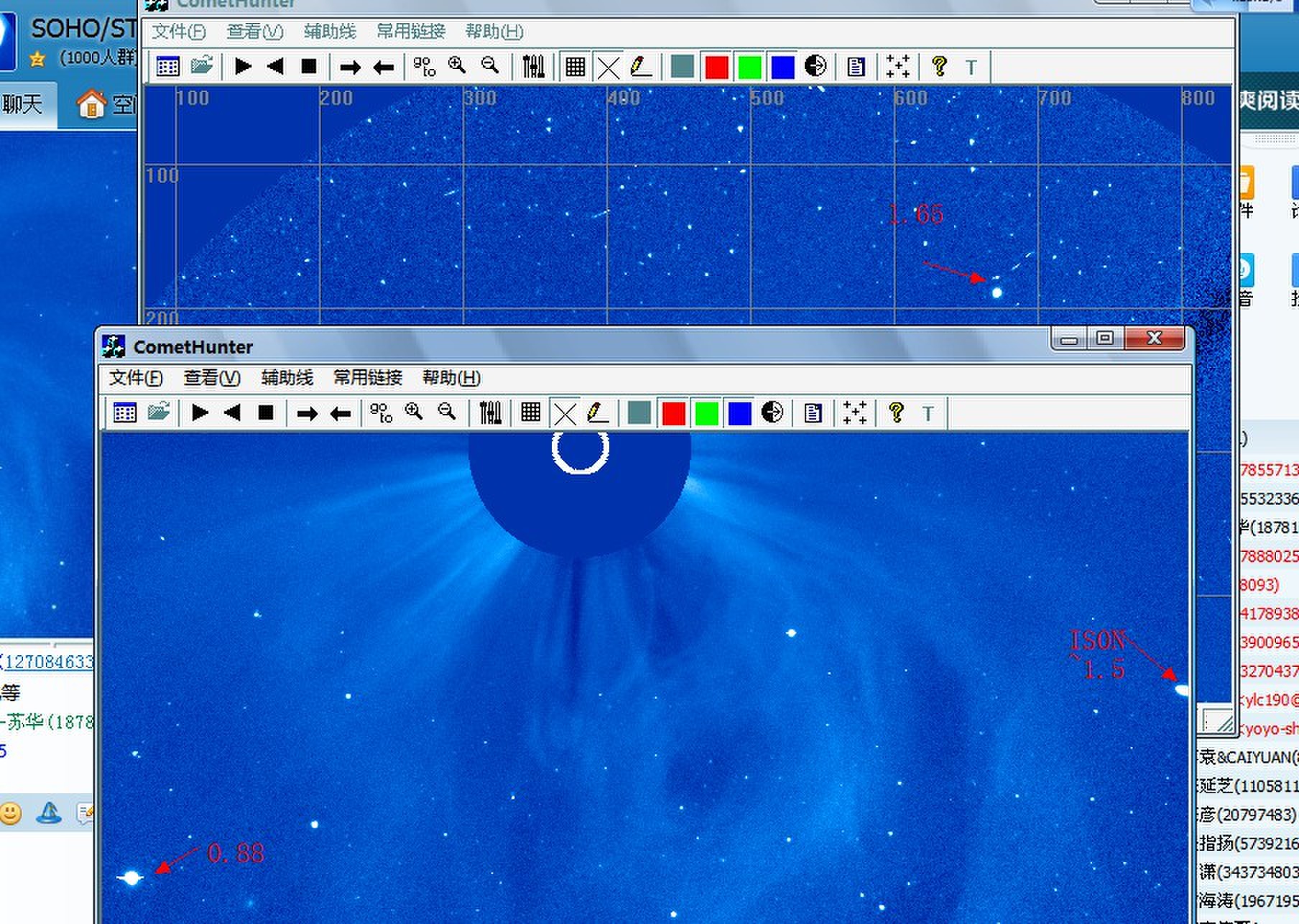Viewport: 1299px width, 924px height.
Task: Stop playback in the front CometHunter window
Action: click(x=266, y=413)
